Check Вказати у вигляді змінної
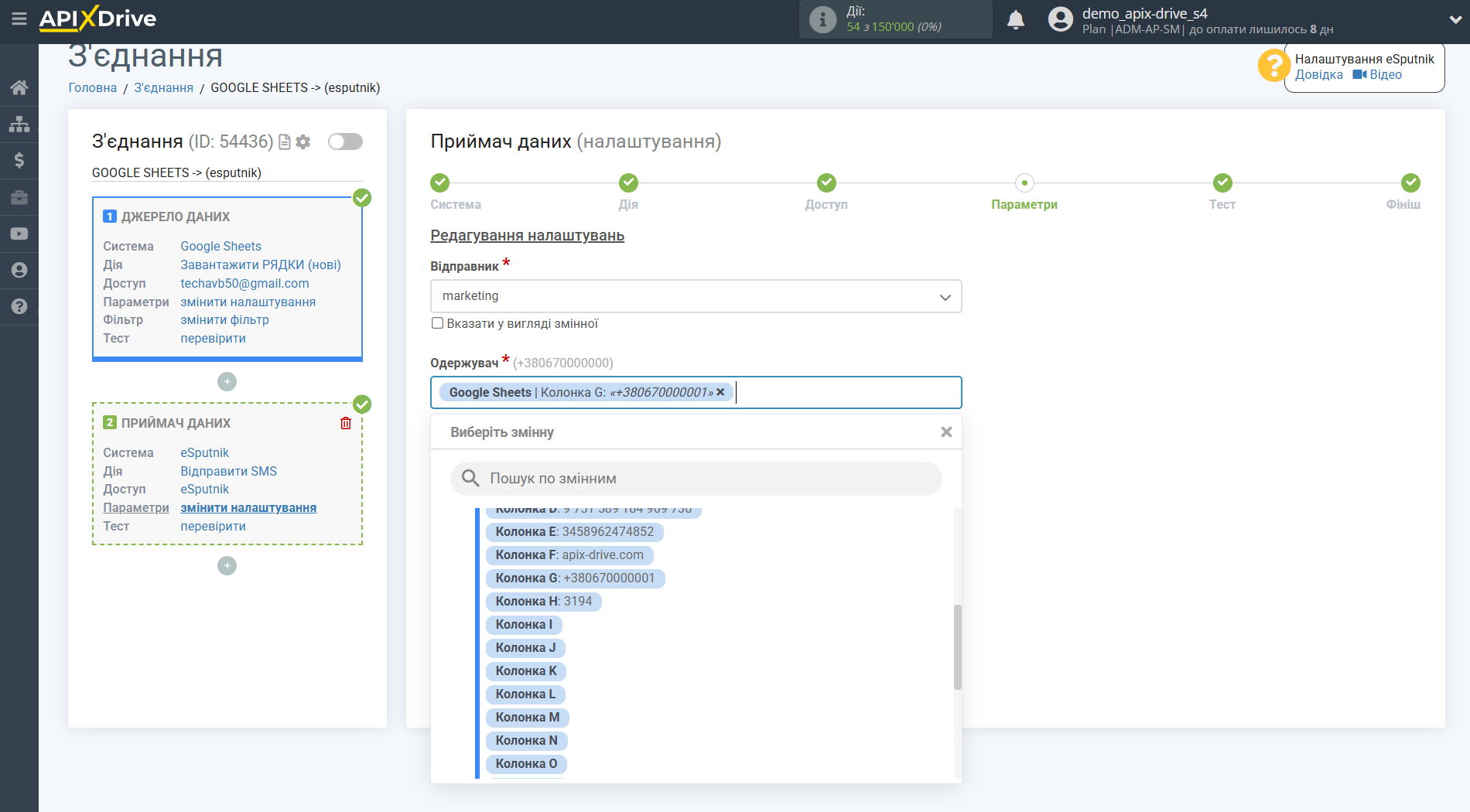This screenshot has height=812, width=1470. coord(438,323)
